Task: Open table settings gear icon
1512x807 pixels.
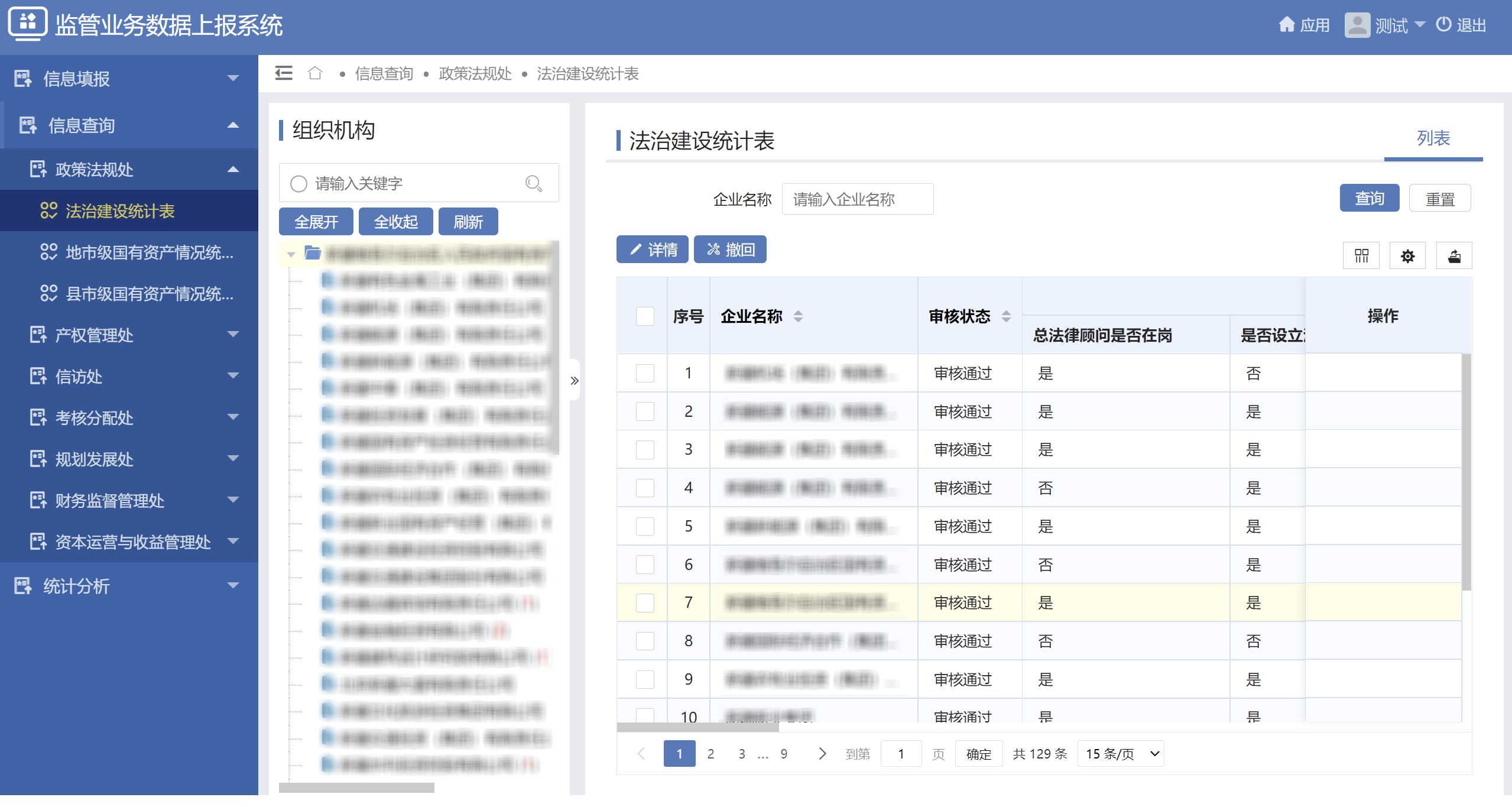Action: coord(1407,256)
